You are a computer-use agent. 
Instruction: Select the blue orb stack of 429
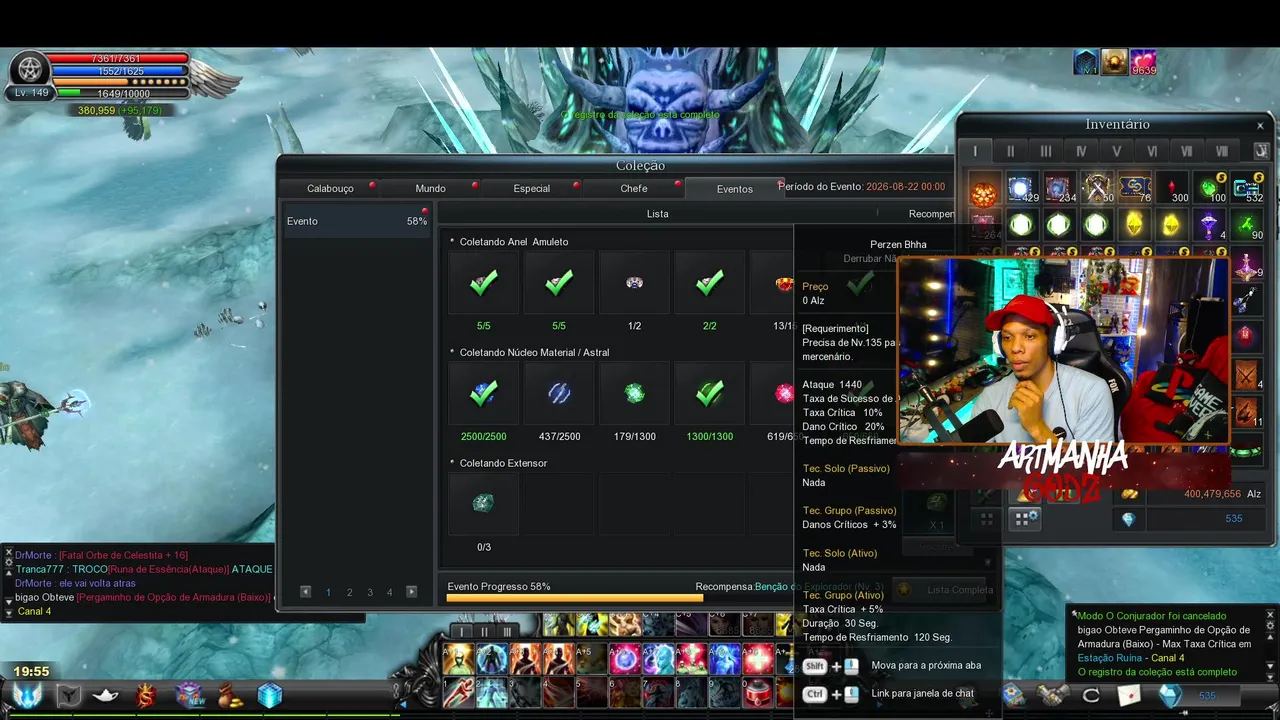coord(1021,189)
